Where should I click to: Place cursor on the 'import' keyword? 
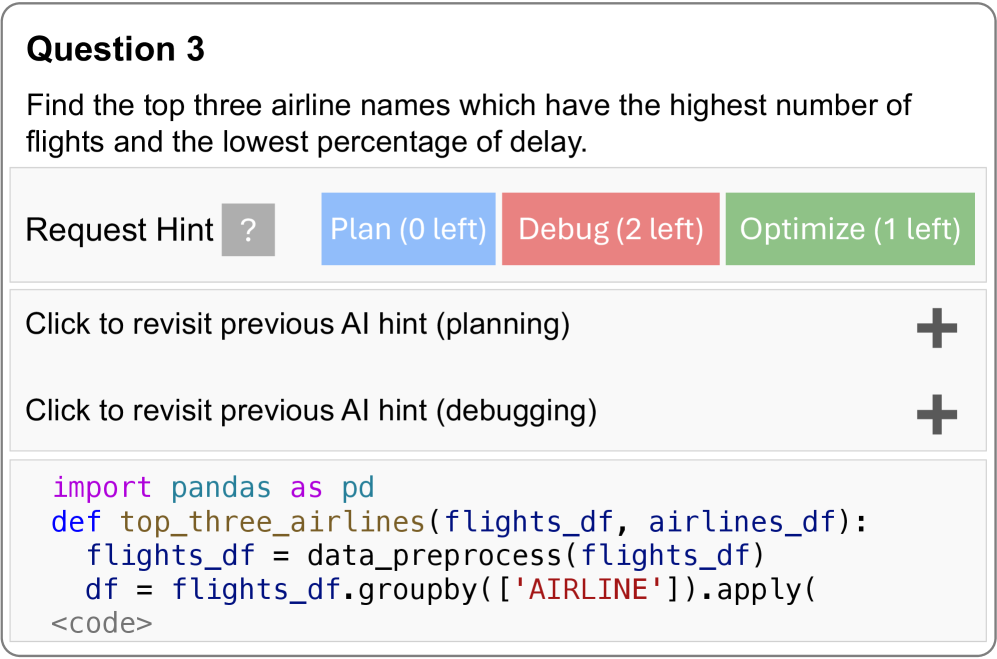coord(102,488)
